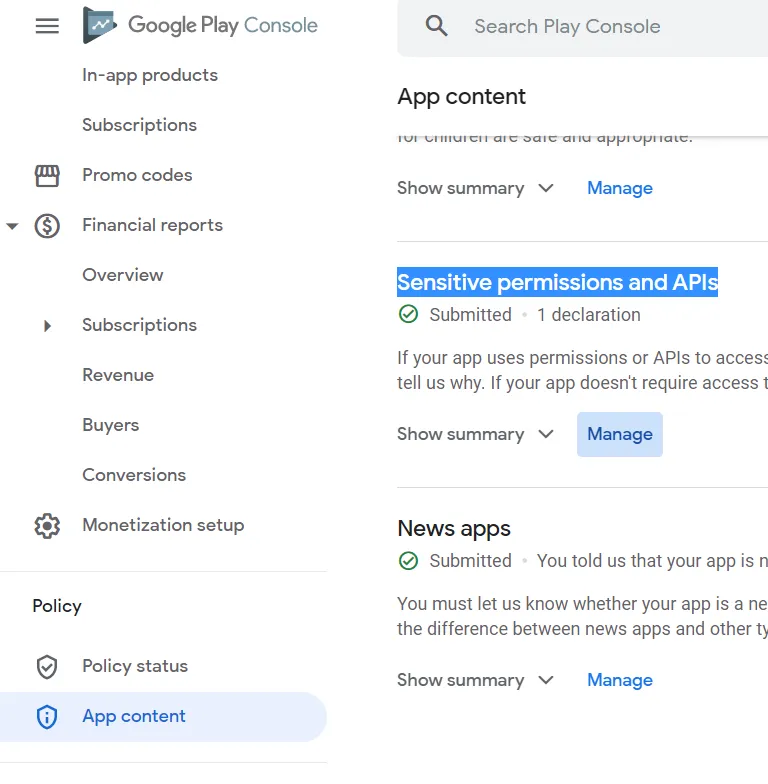Screen dimensions: 768x784
Task: Expand Show summary above Sensitive permissions section
Action: click(x=475, y=188)
